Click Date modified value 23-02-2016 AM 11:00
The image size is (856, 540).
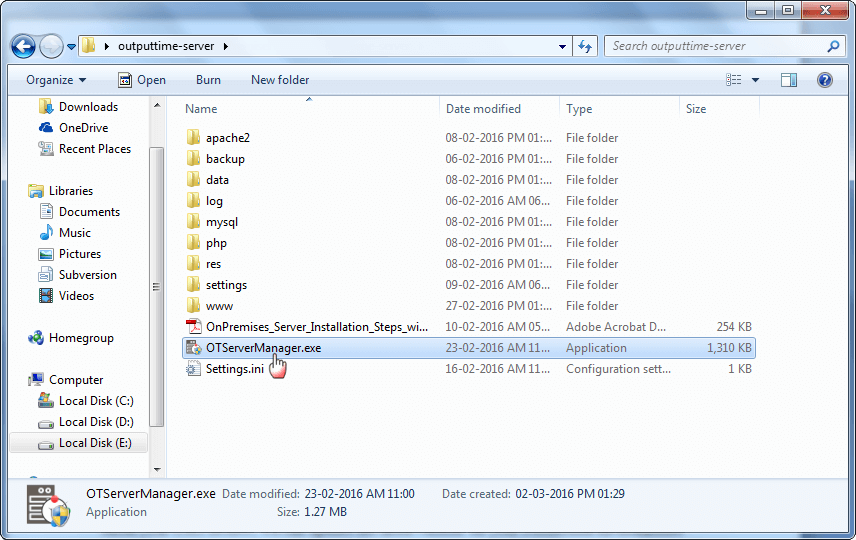359,494
